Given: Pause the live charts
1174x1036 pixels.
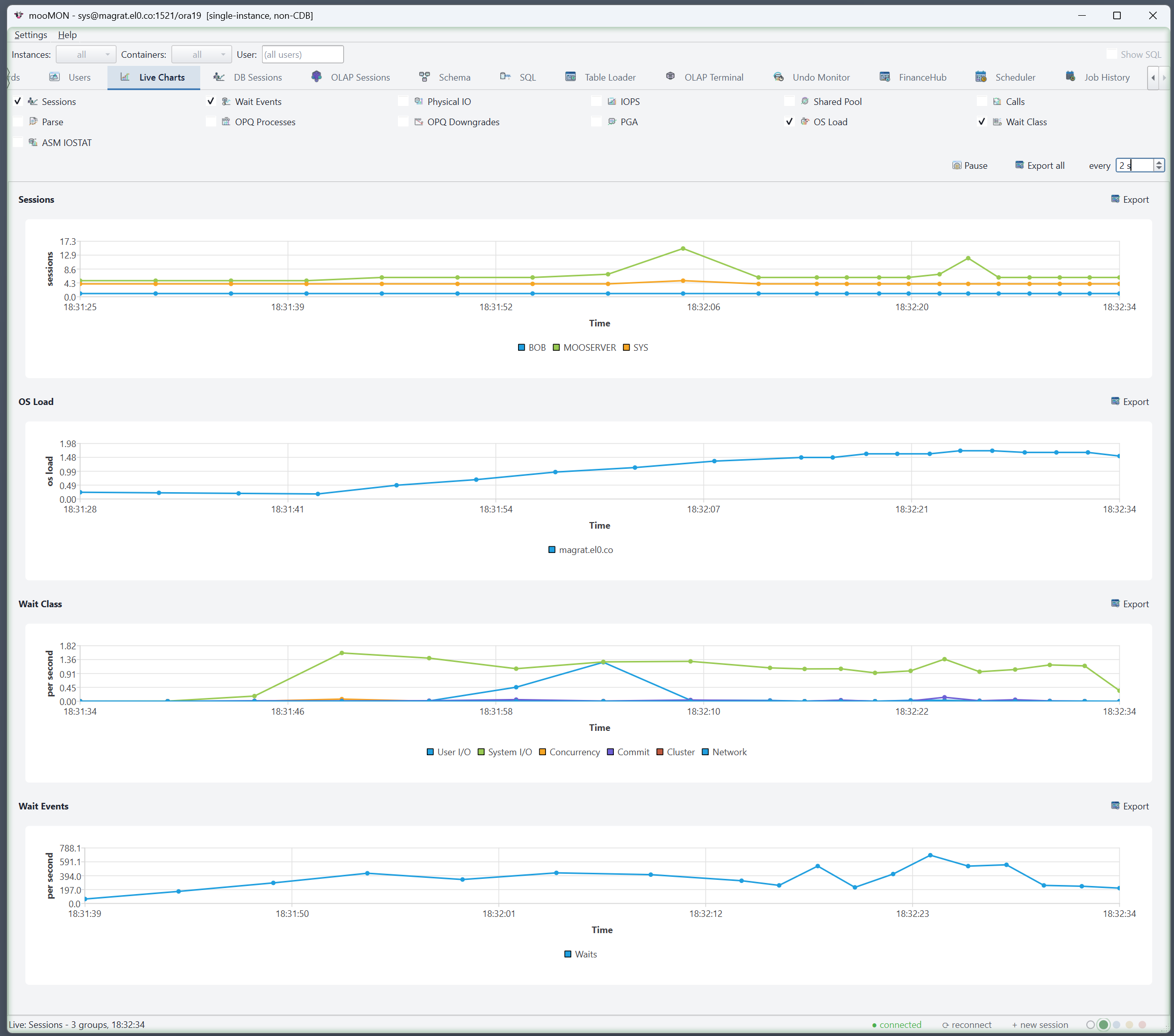Looking at the screenshot, I should click(970, 165).
